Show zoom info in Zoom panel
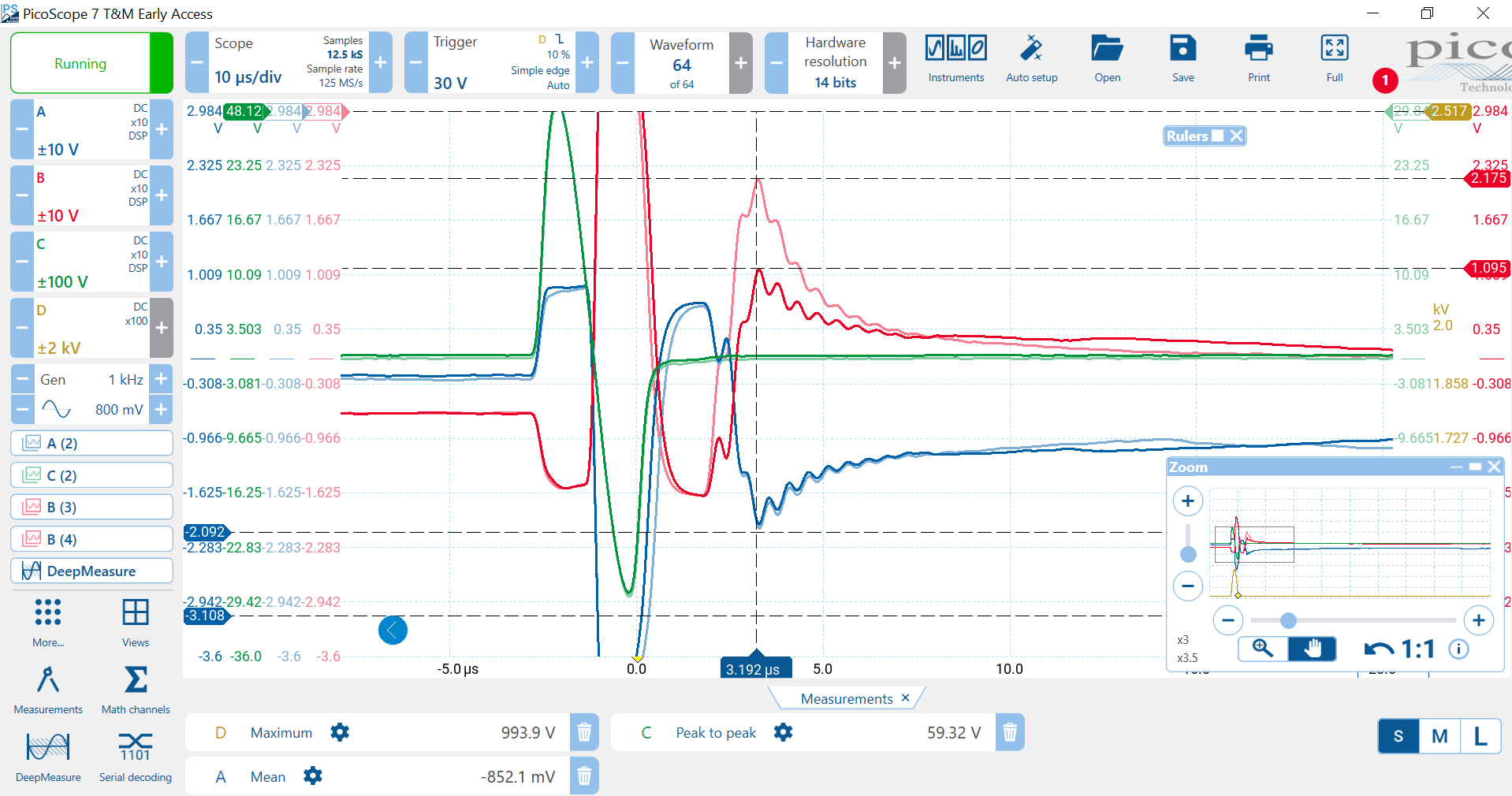This screenshot has height=796, width=1512. tap(1458, 649)
